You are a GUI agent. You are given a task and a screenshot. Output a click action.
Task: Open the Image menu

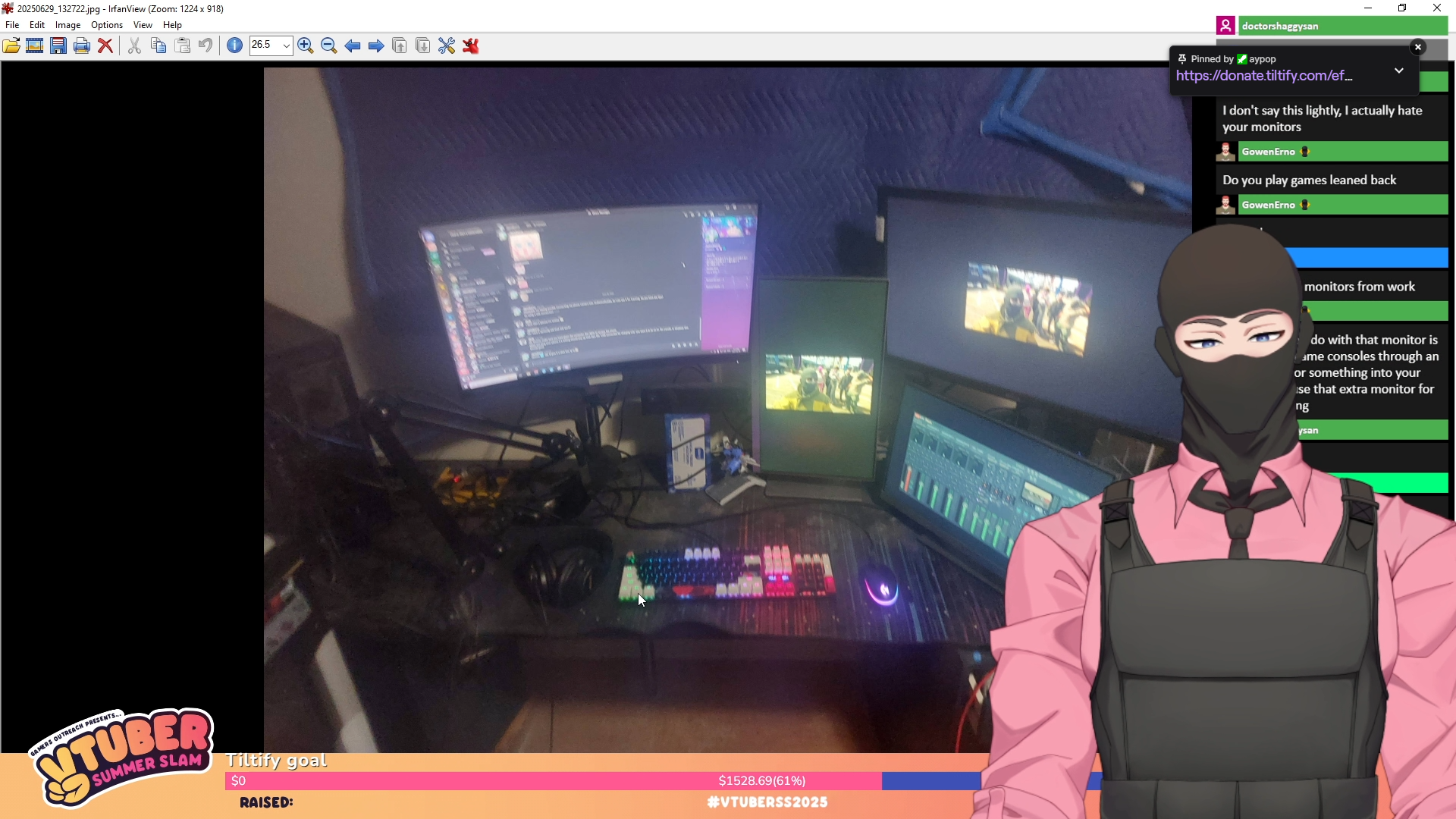(67, 25)
